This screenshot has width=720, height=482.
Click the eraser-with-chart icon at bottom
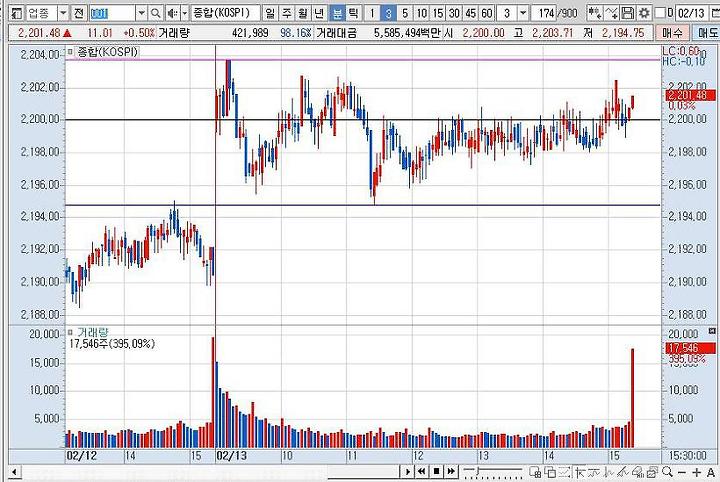[x=637, y=471]
